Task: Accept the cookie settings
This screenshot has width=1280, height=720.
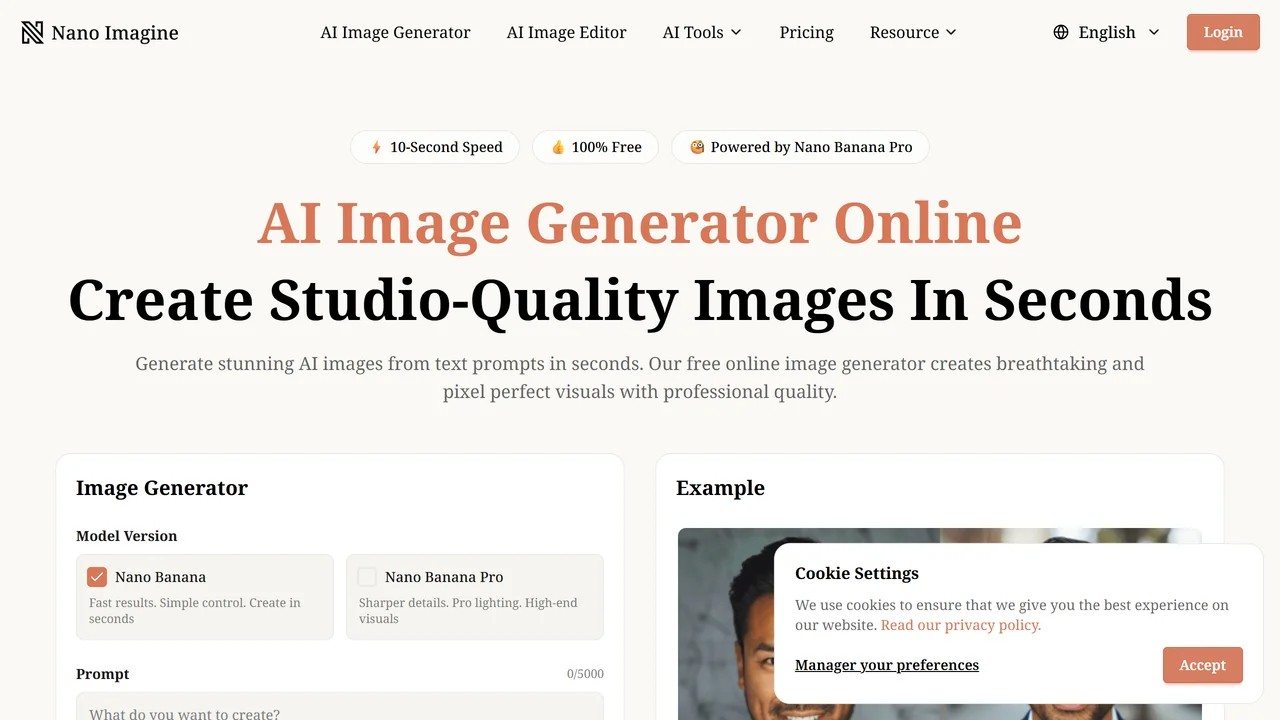Action: (1203, 665)
